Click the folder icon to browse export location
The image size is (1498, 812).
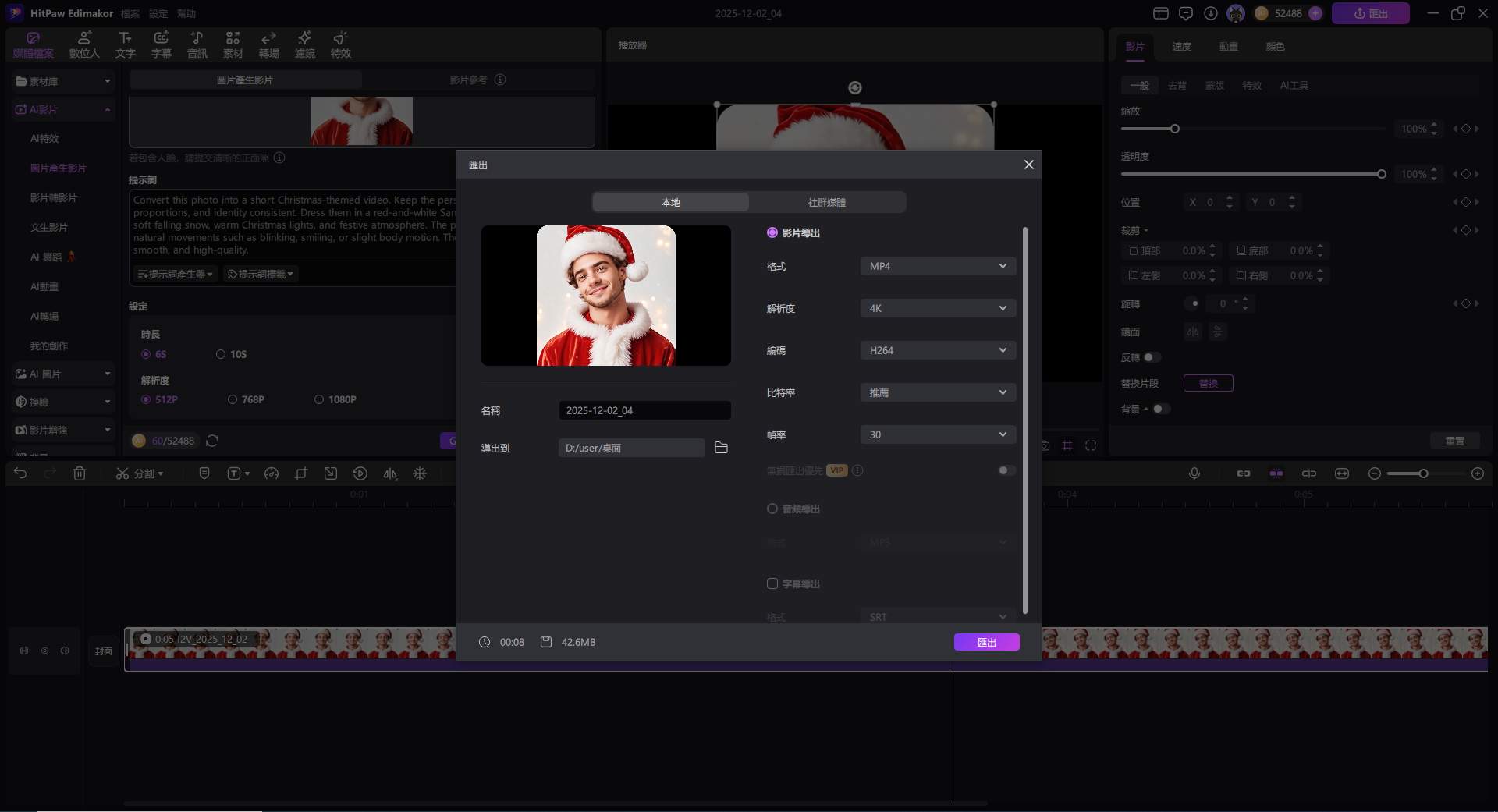(721, 448)
